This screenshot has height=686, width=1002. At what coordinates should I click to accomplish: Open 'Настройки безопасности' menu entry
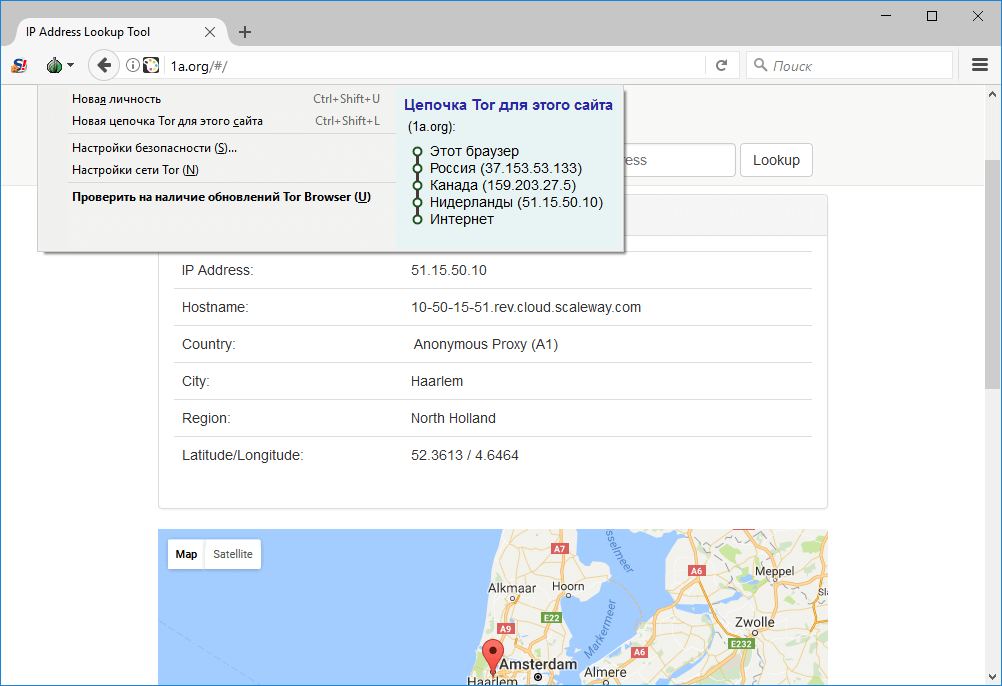[154, 148]
